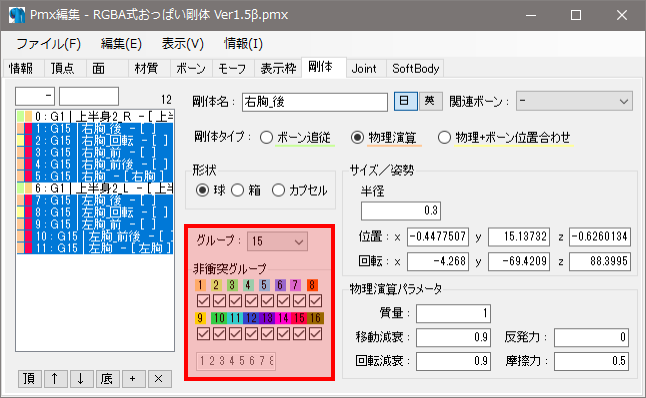Switch to the SoftBody tab
The height and width of the screenshot is (398, 646).
[415, 68]
